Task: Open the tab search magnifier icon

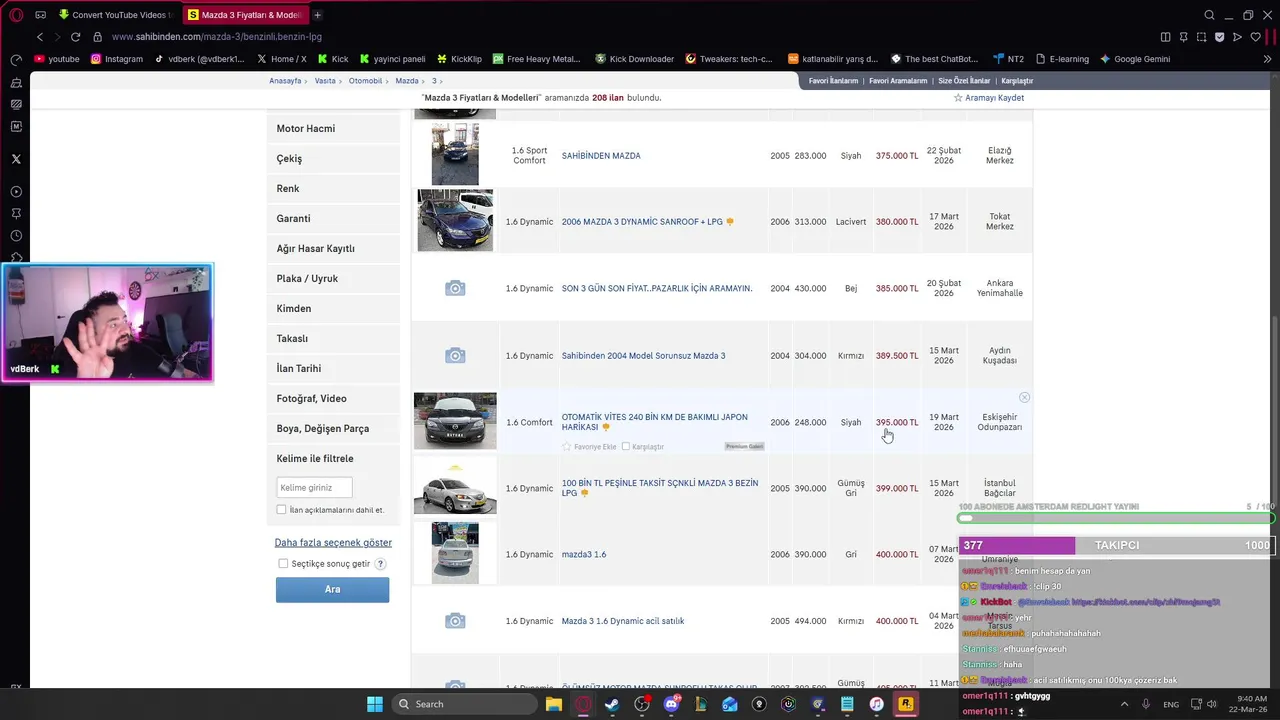Action: pyautogui.click(x=1210, y=15)
